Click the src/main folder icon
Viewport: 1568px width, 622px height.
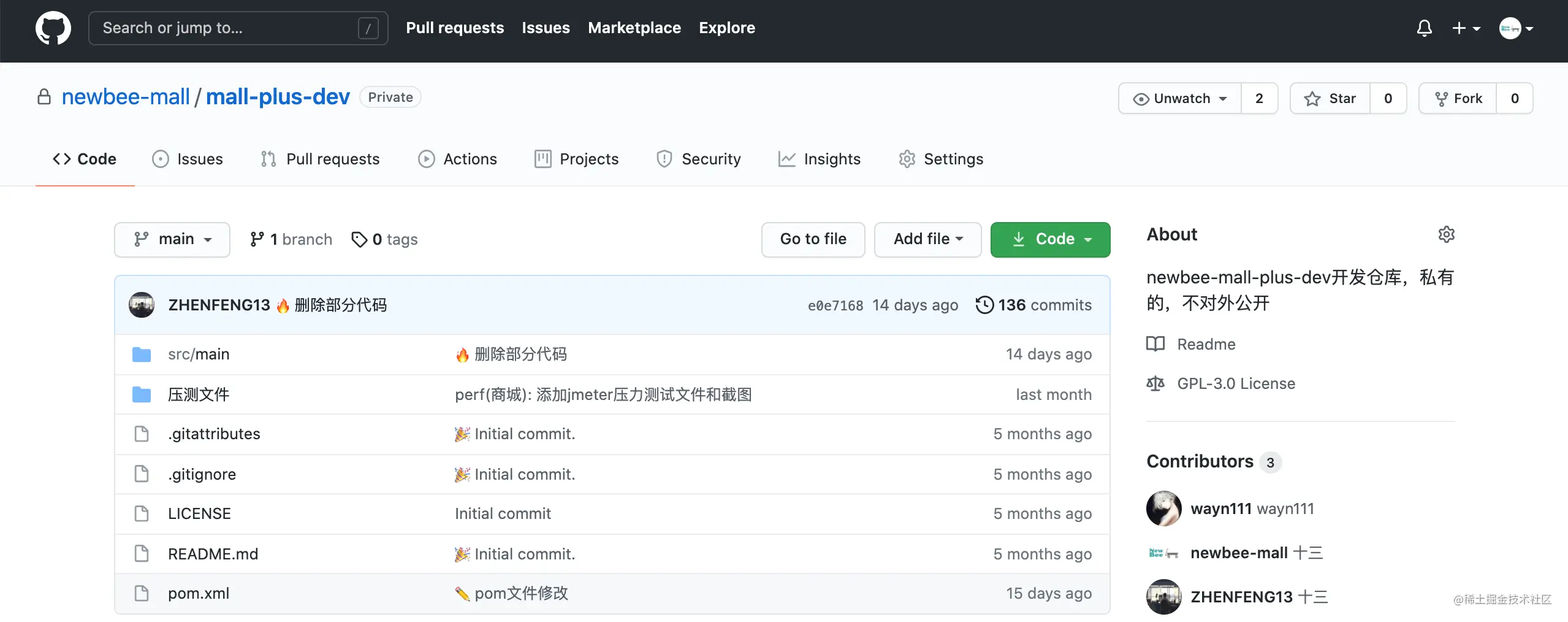pyautogui.click(x=142, y=355)
